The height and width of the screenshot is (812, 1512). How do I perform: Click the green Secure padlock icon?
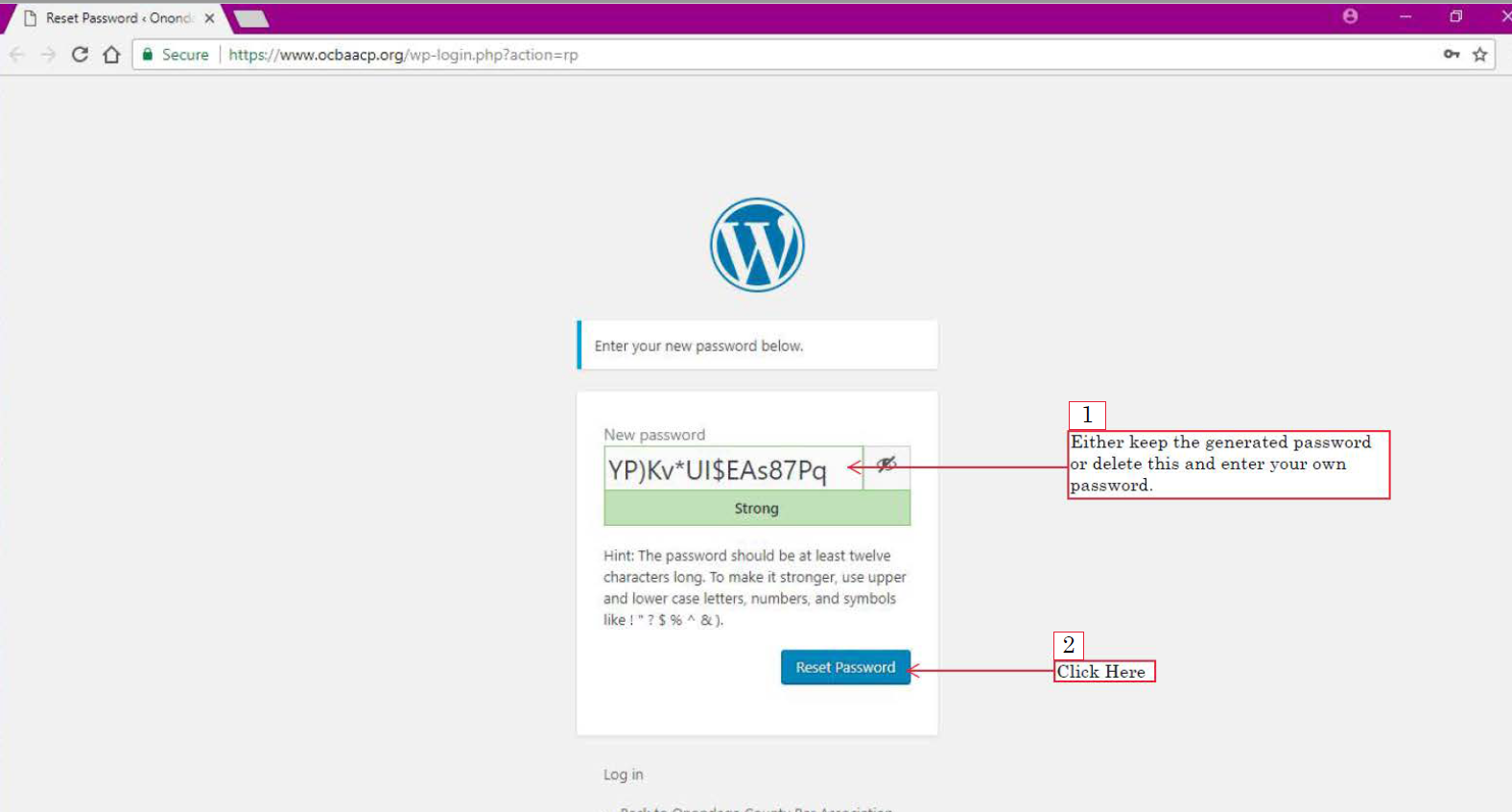tap(148, 55)
